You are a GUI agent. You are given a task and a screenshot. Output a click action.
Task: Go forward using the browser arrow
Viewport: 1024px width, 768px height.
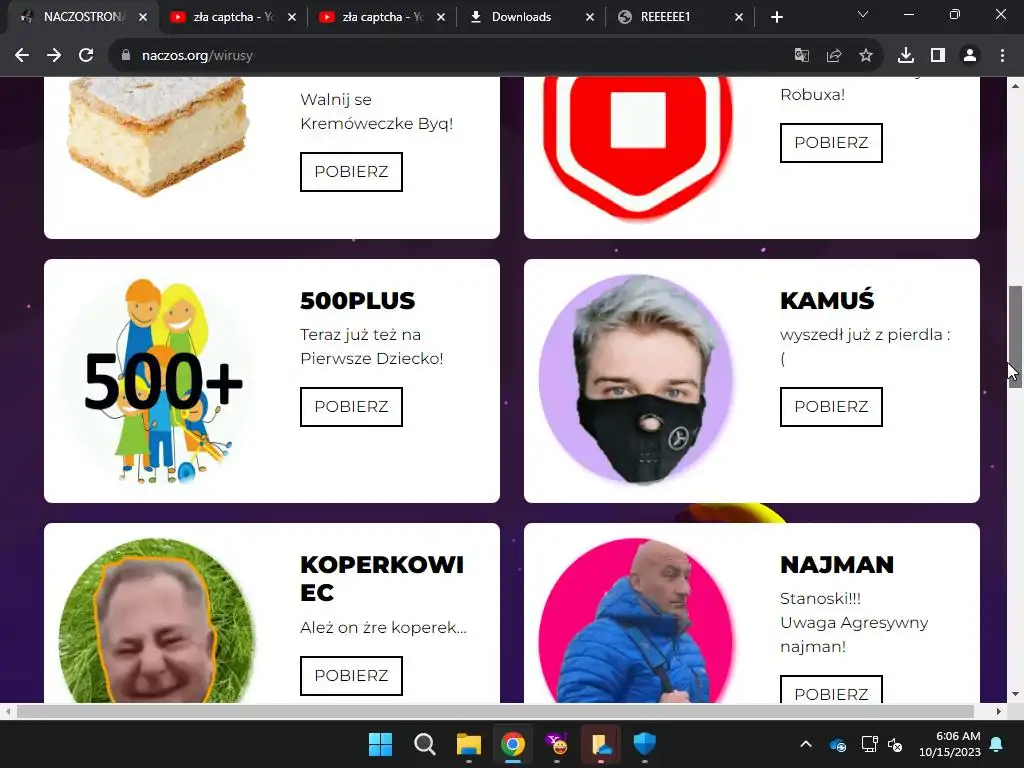pos(54,56)
